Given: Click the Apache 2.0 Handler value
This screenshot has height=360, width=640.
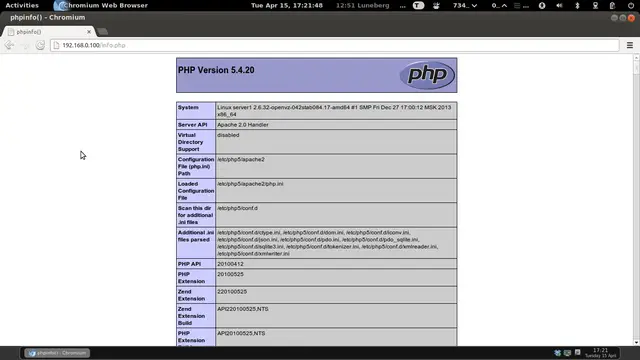Looking at the screenshot, I should pos(243,125).
